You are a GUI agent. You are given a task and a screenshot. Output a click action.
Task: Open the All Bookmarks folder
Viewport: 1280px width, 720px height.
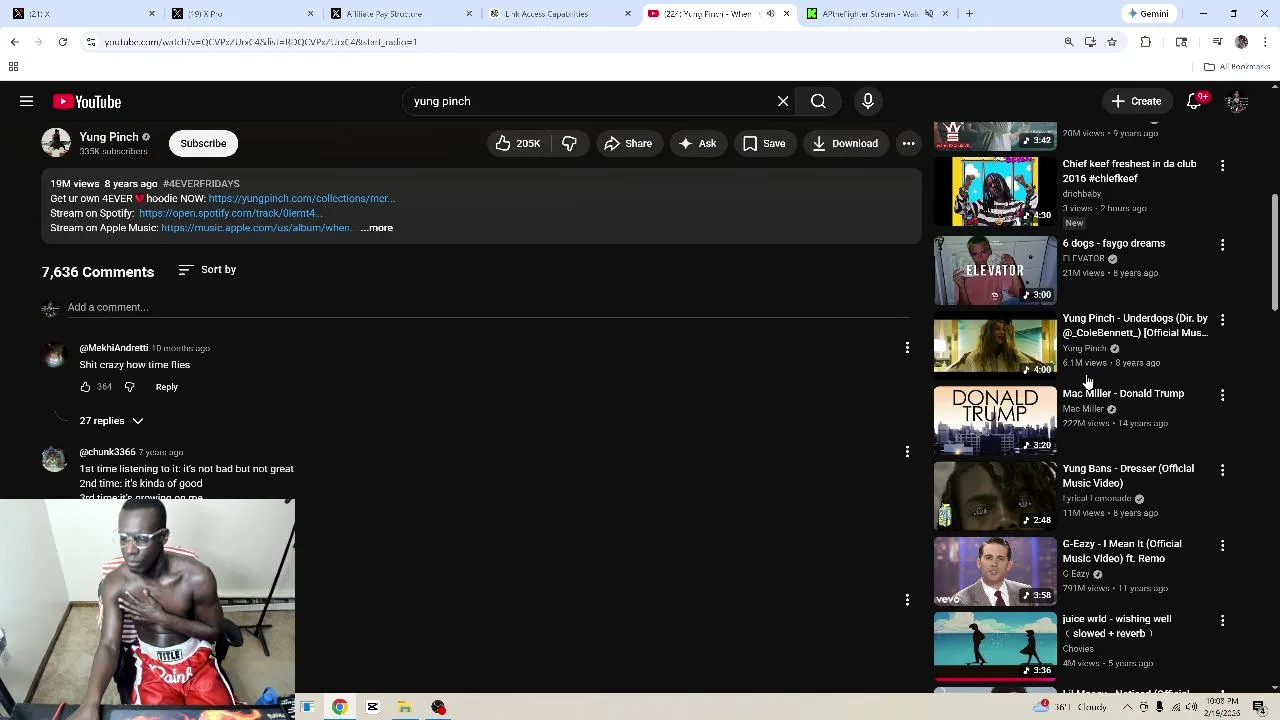tap(1237, 67)
